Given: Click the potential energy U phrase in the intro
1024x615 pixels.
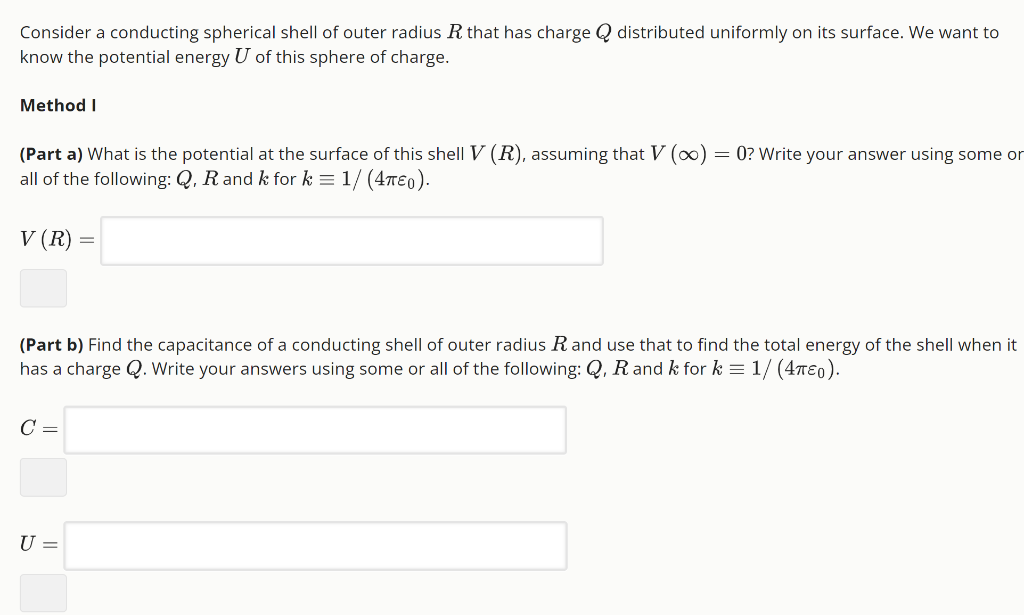Looking at the screenshot, I should pos(170,57).
